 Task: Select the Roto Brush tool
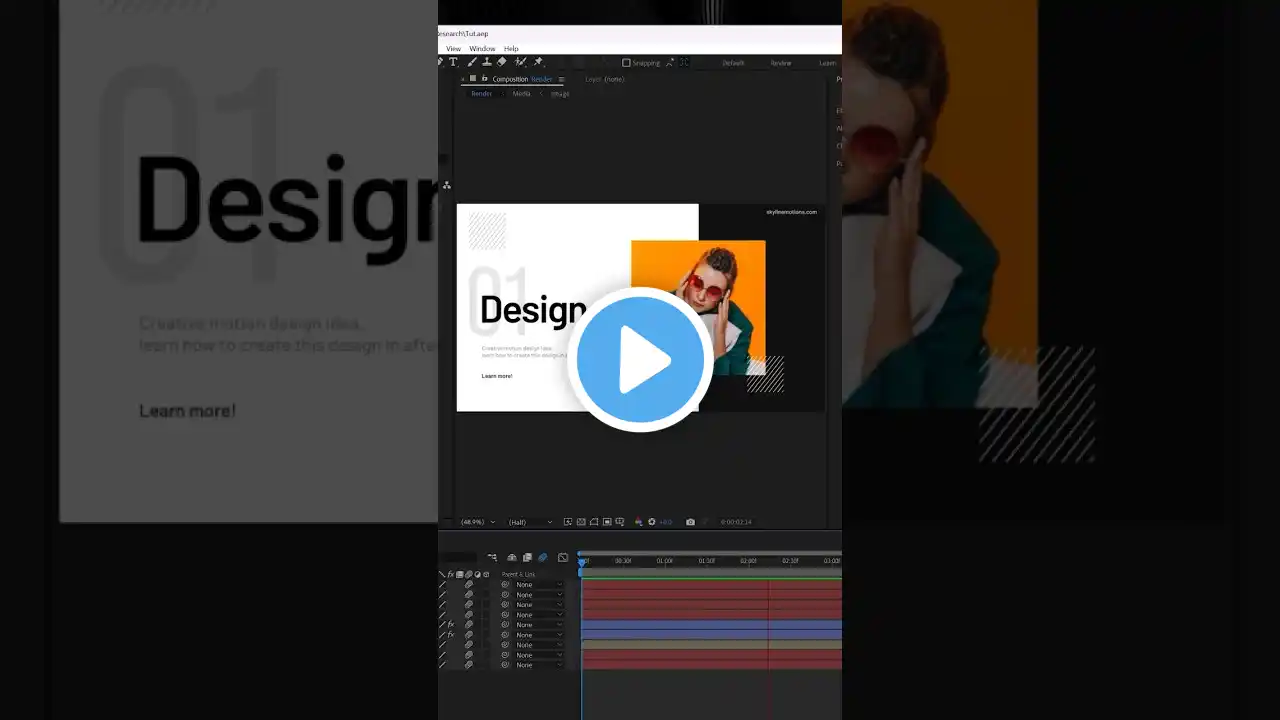coord(520,62)
